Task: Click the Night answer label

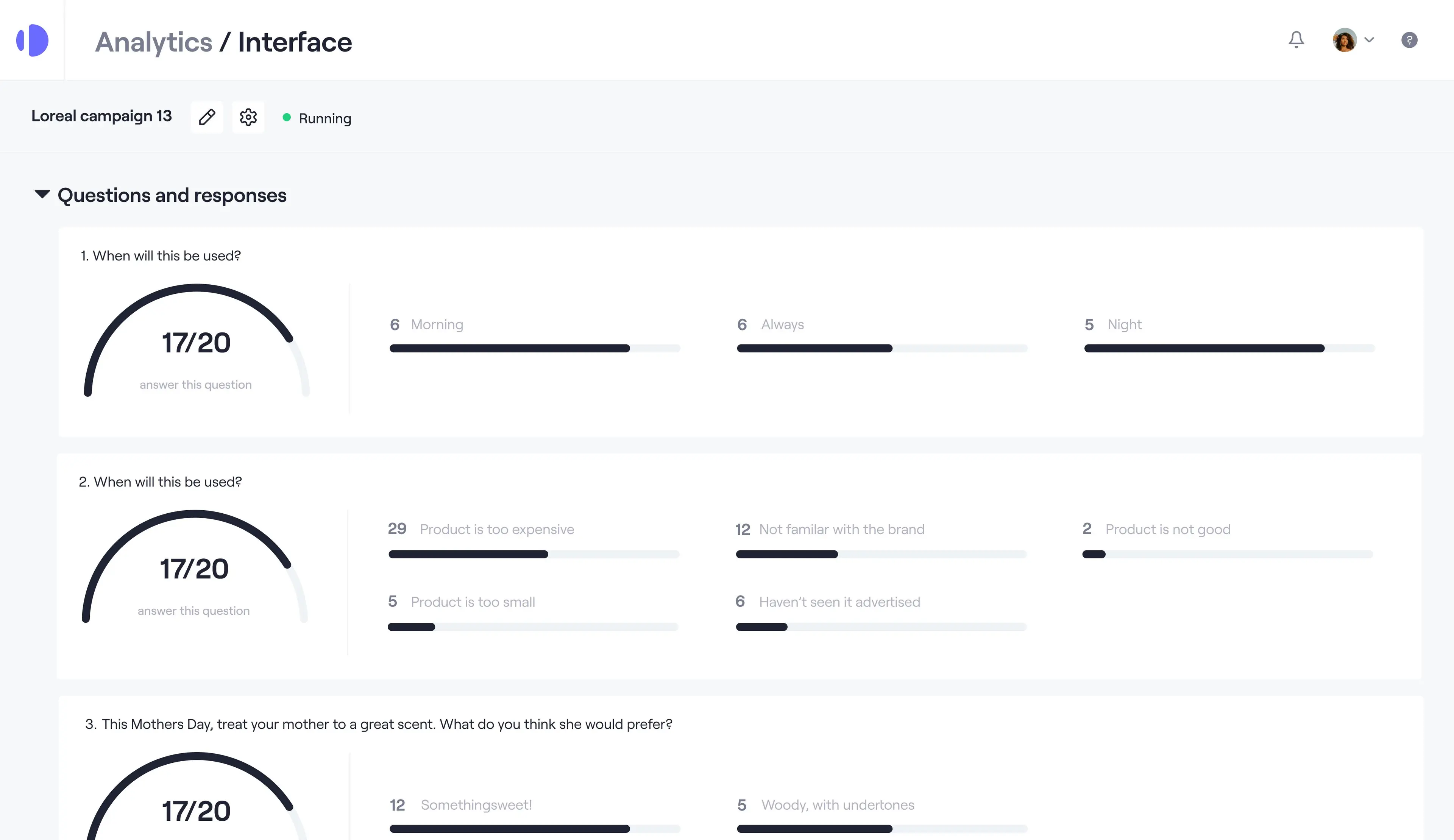Action: 1124,325
